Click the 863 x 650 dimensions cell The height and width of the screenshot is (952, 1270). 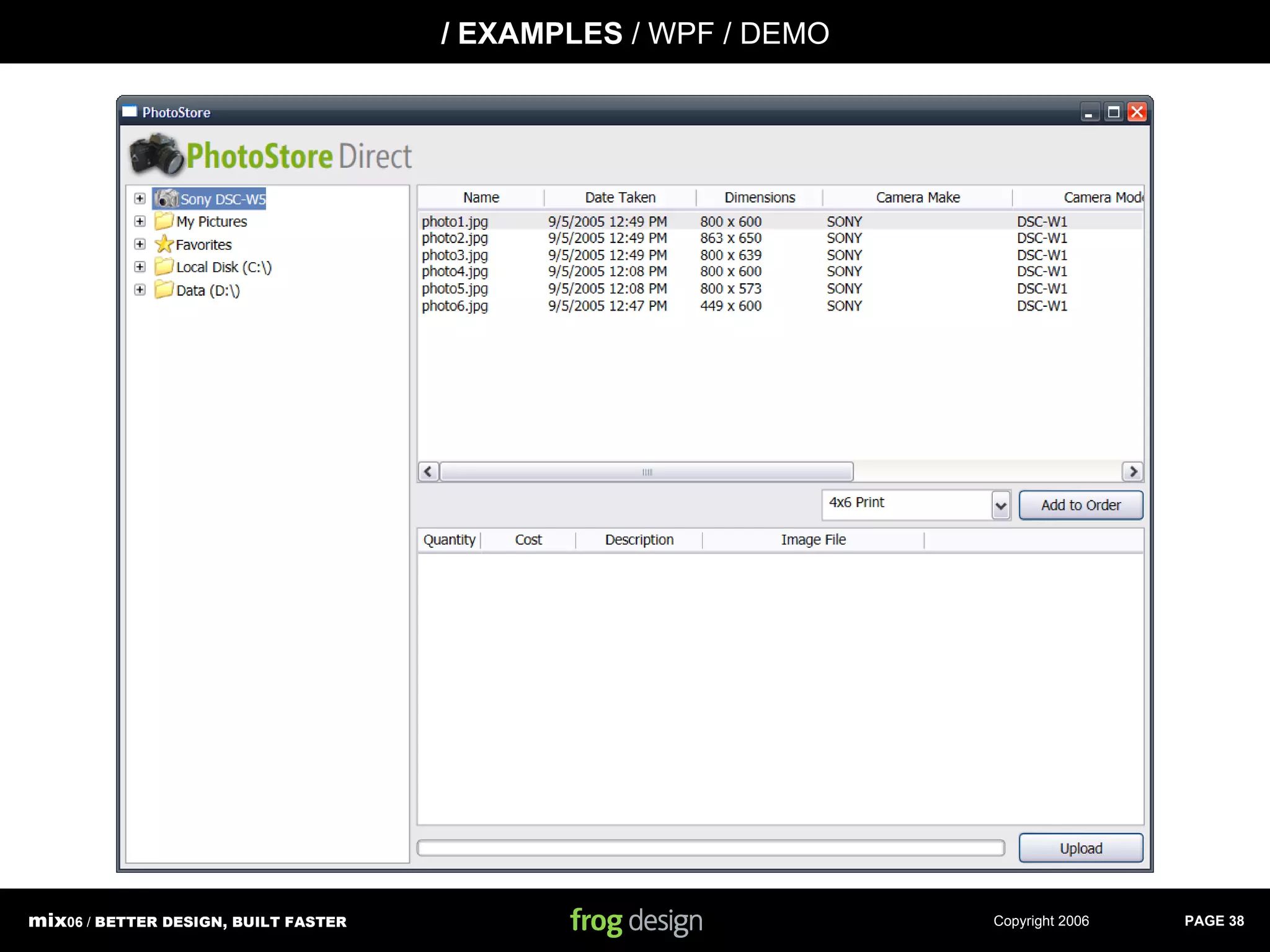[x=730, y=238]
